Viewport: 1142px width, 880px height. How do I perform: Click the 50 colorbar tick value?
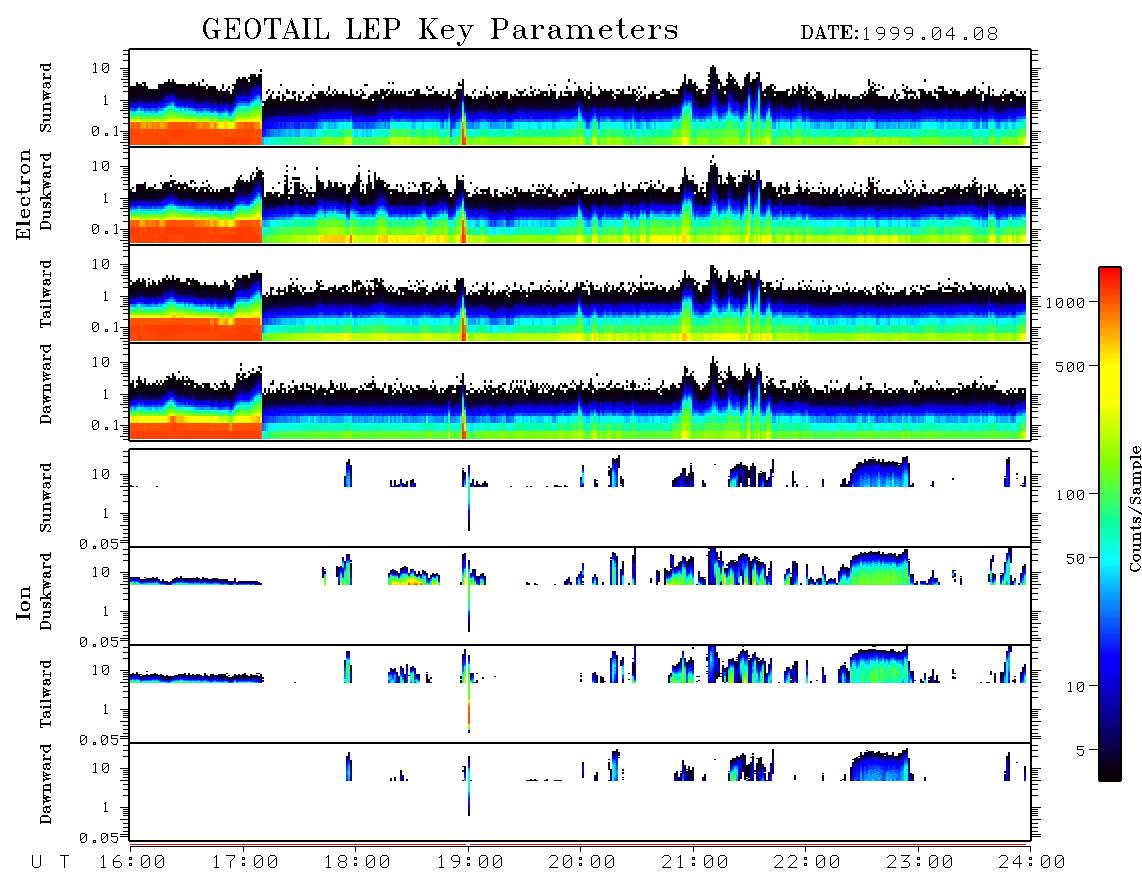[1076, 559]
